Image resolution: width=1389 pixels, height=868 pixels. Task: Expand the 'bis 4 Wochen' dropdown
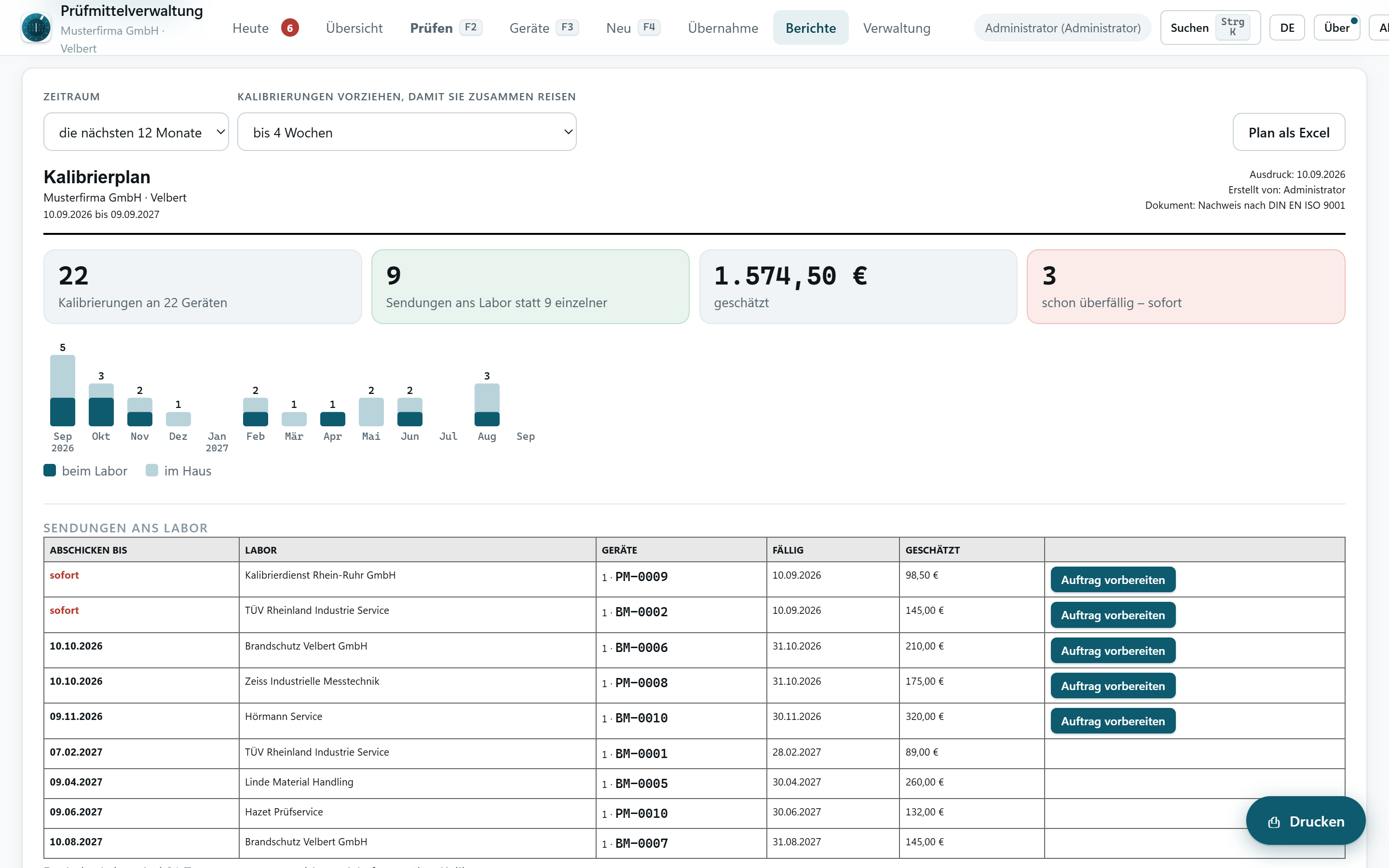coord(407,132)
